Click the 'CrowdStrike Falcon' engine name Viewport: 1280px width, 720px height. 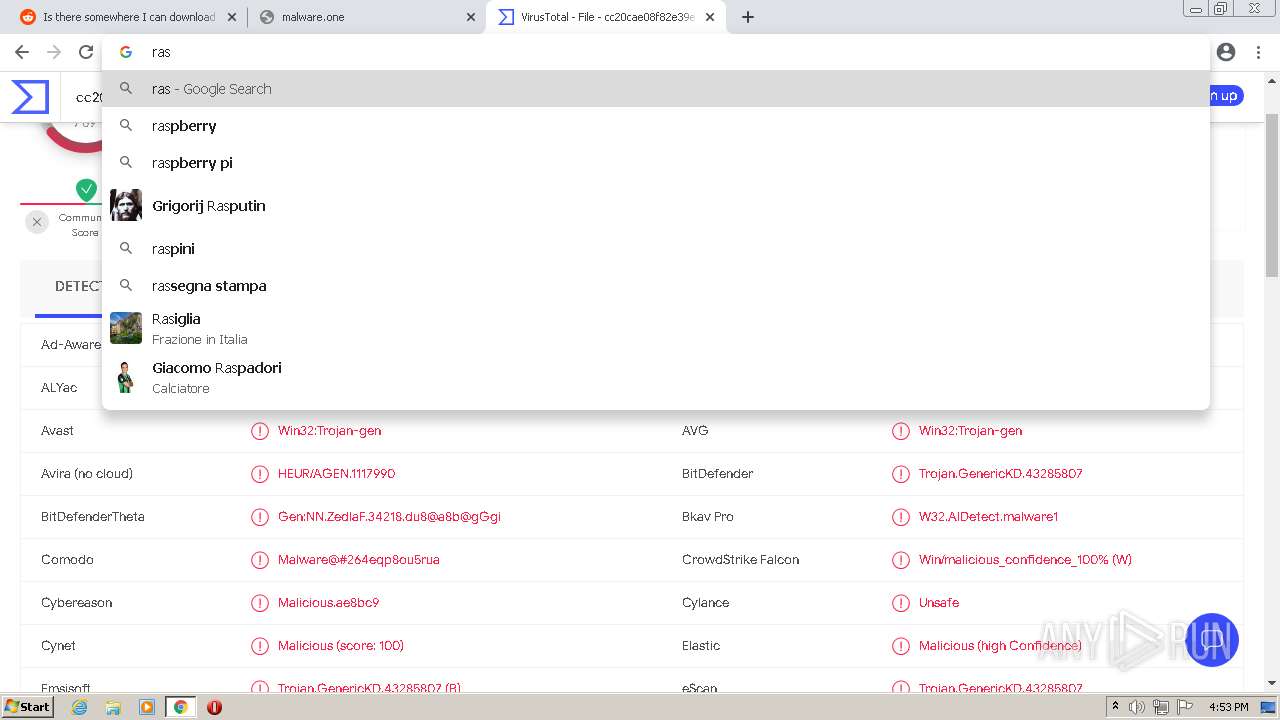740,560
